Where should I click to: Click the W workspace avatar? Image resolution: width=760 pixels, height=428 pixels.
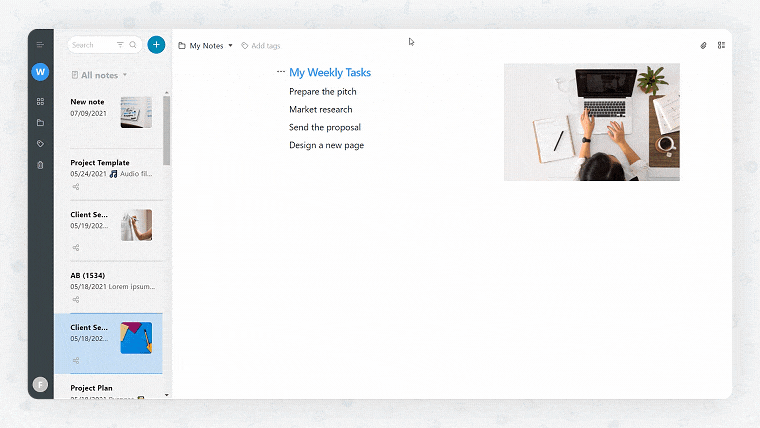(40, 72)
